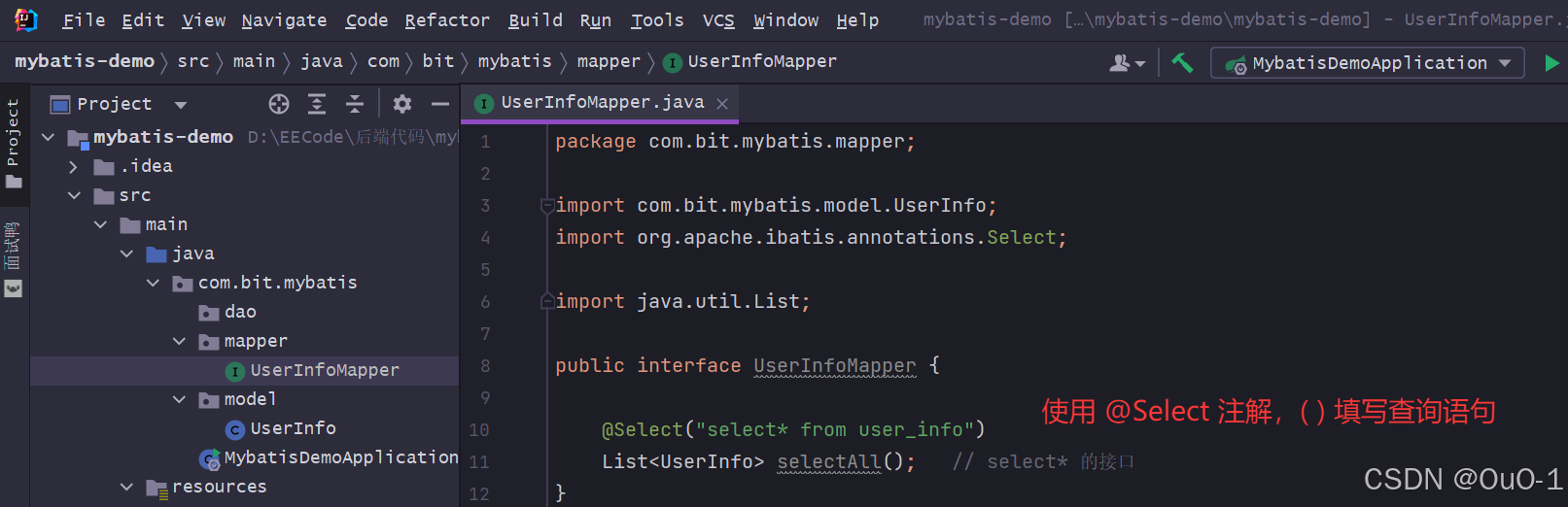Click the green Run button
Screen dimensions: 1568x507
click(1551, 63)
